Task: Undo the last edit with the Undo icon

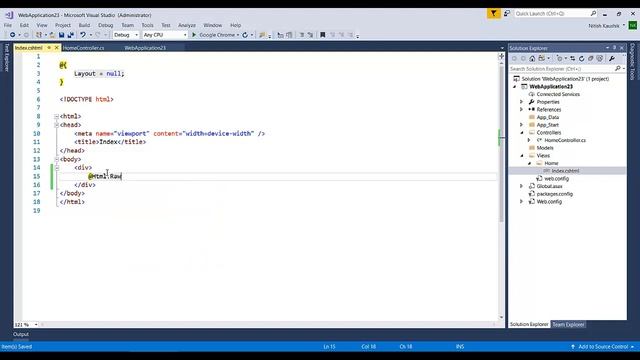Action: coord(83,35)
